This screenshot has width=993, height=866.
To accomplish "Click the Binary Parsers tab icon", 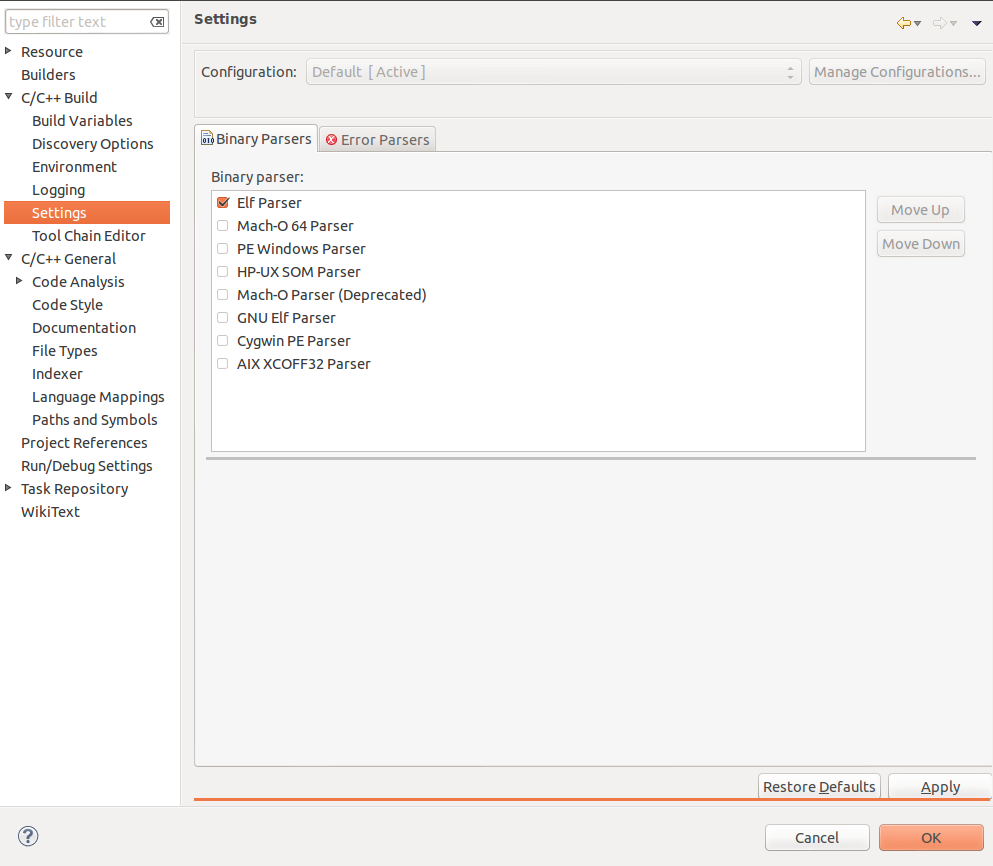I will [x=207, y=137].
